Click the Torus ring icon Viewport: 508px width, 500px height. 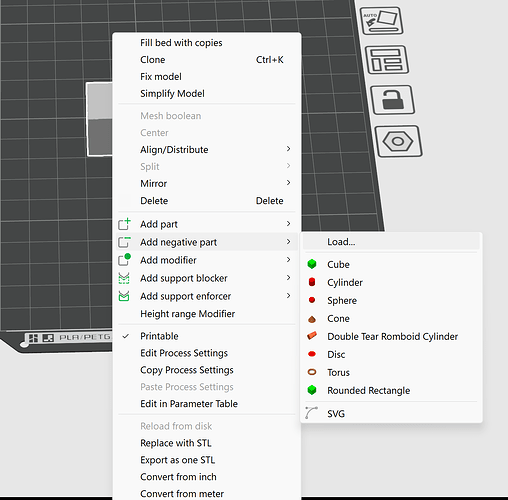(x=312, y=372)
